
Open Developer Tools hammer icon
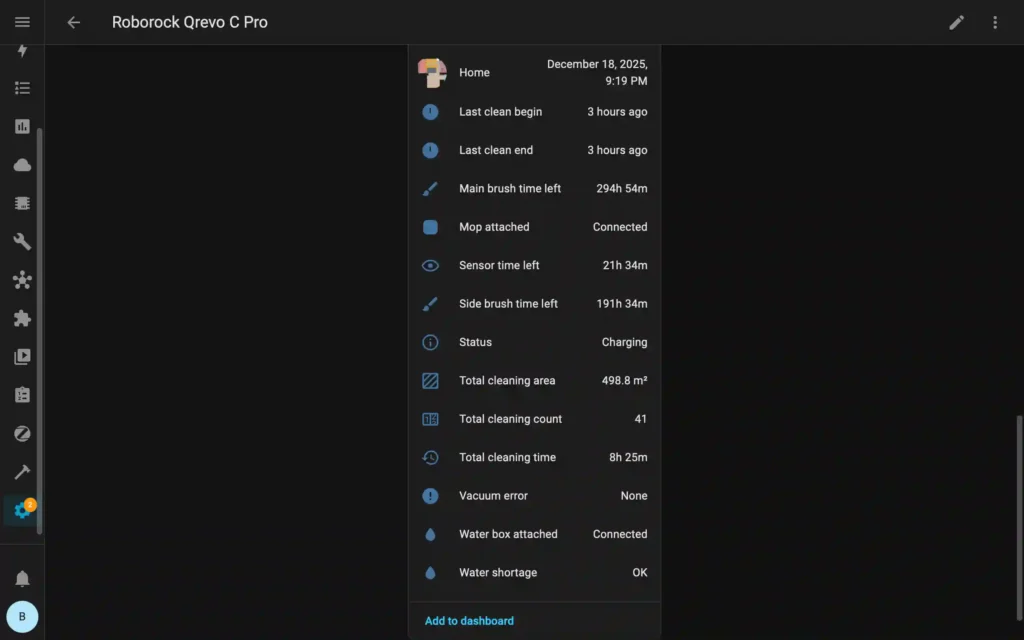22,471
